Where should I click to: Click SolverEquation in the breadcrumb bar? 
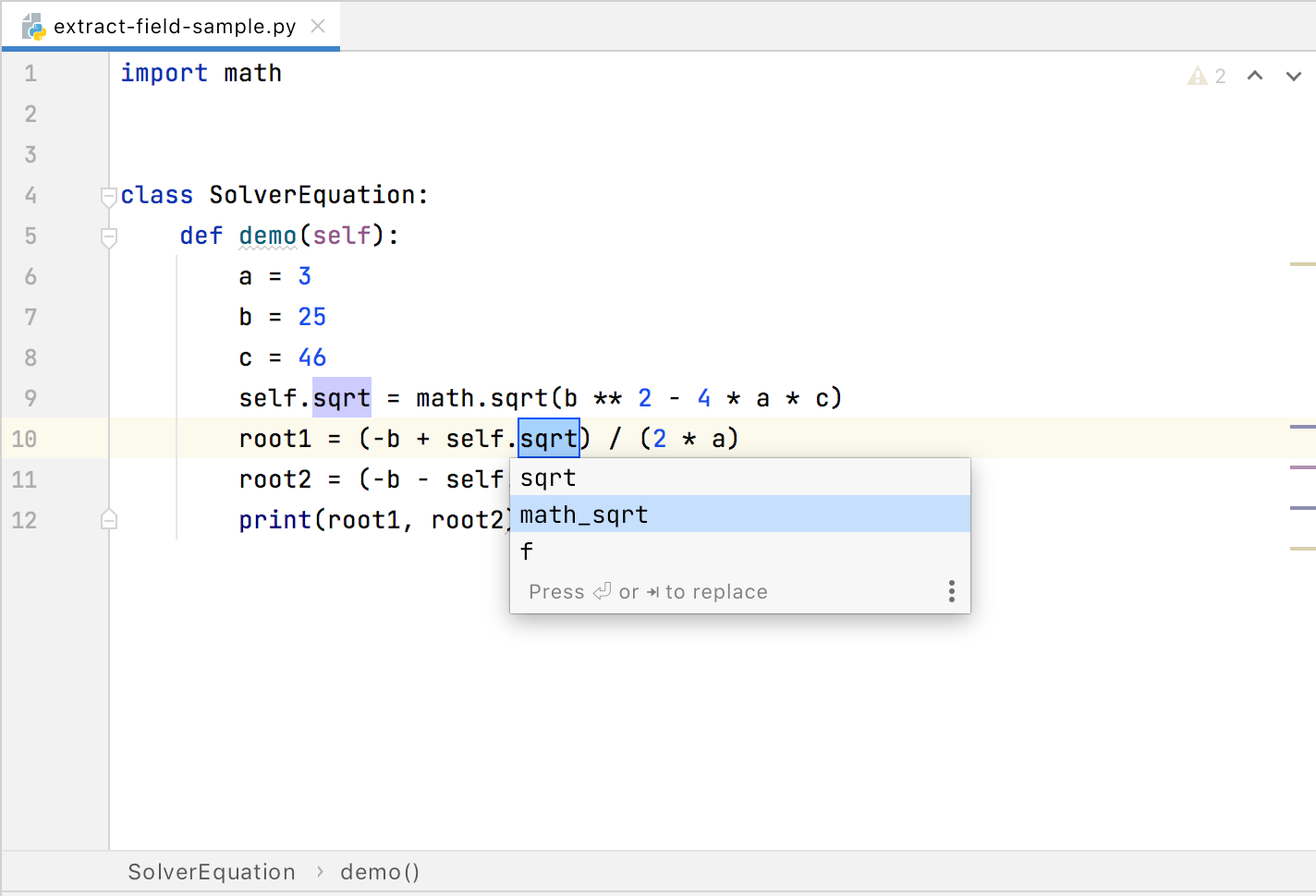212,872
